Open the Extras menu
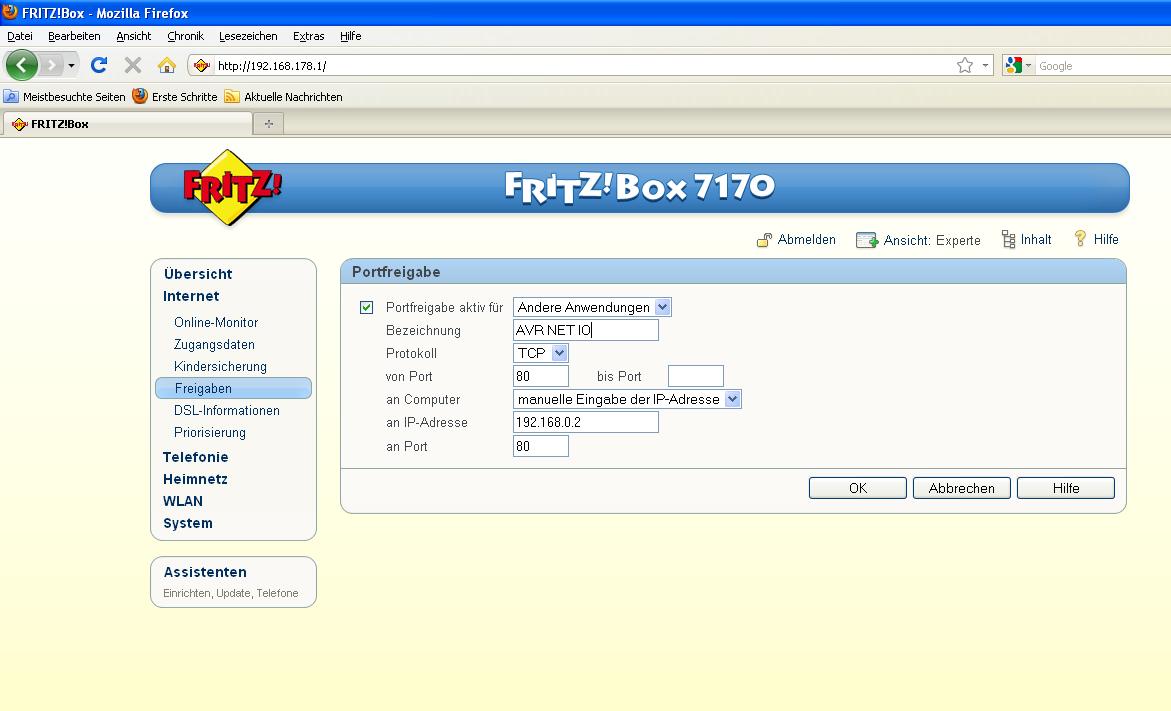 (308, 36)
